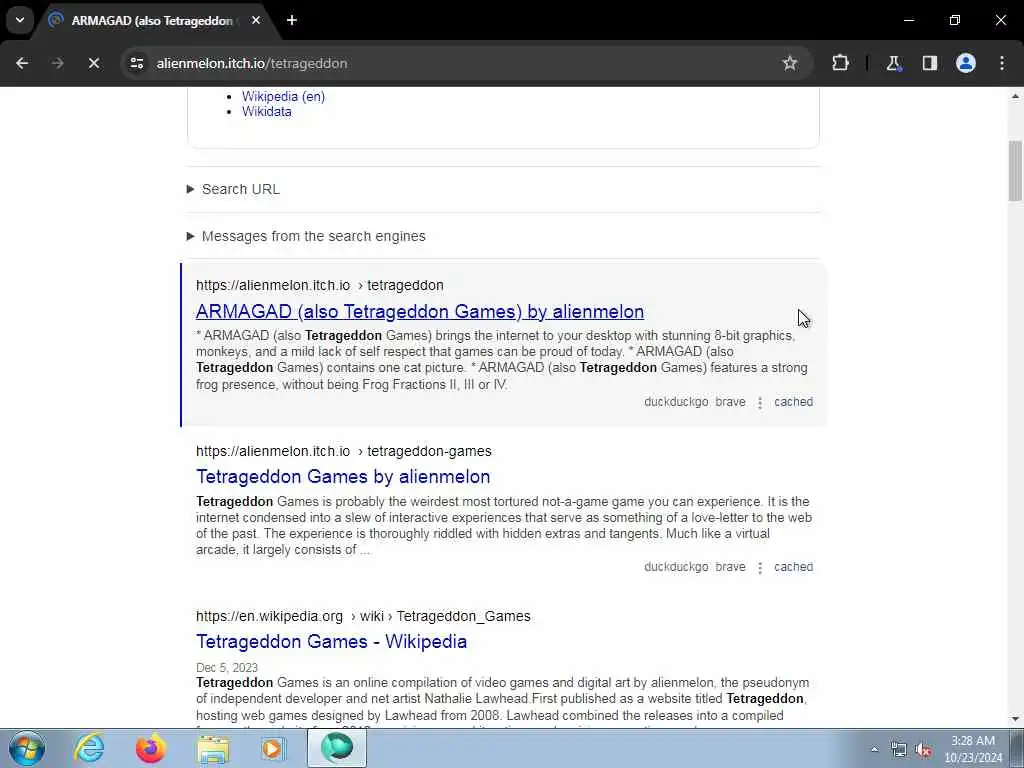Expand Messages from the search engines

(306, 236)
